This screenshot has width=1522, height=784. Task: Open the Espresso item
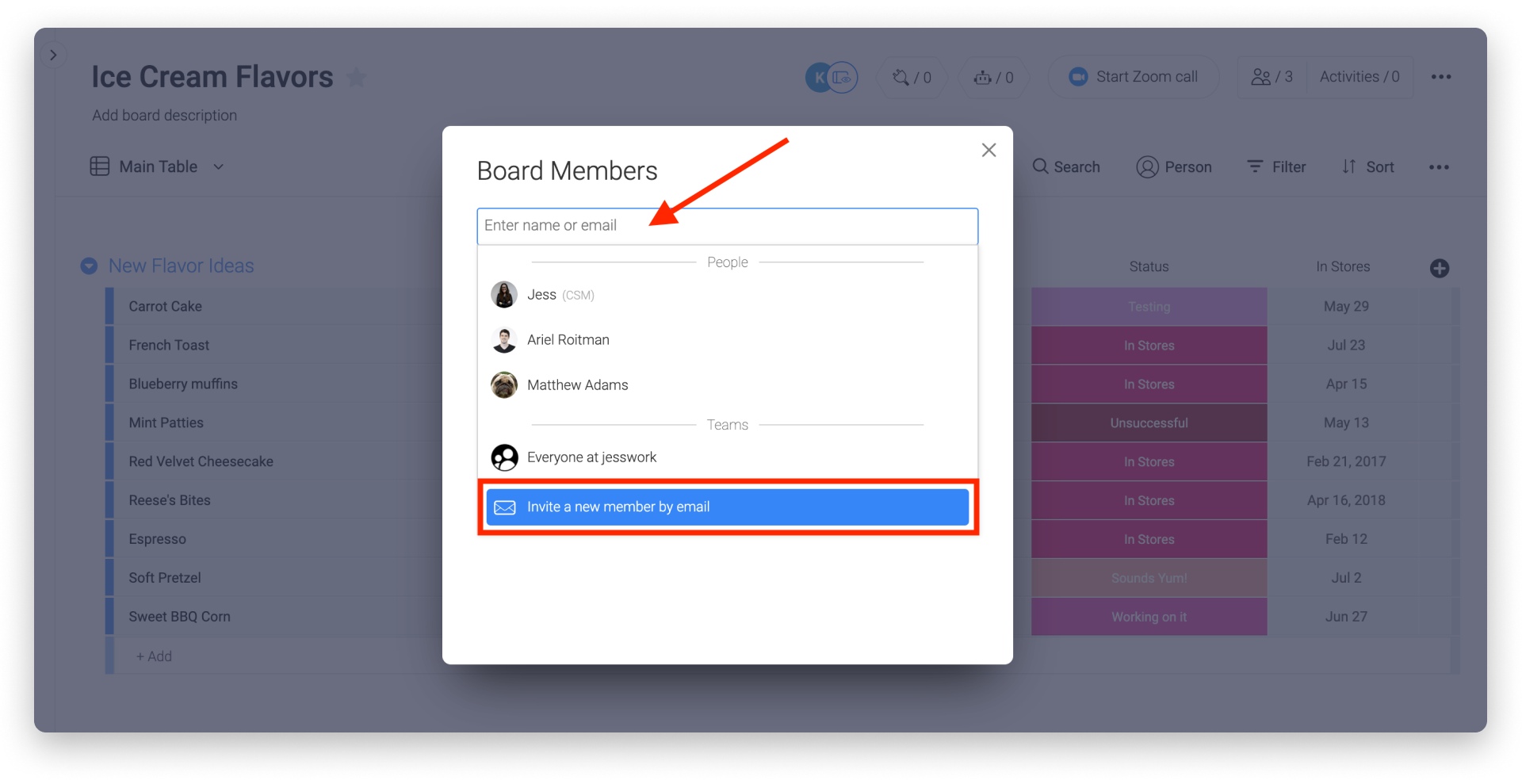[157, 540]
